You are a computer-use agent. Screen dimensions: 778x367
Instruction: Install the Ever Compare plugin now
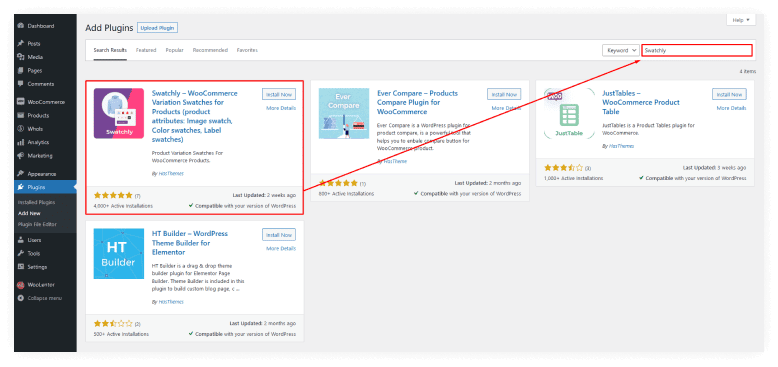(504, 94)
